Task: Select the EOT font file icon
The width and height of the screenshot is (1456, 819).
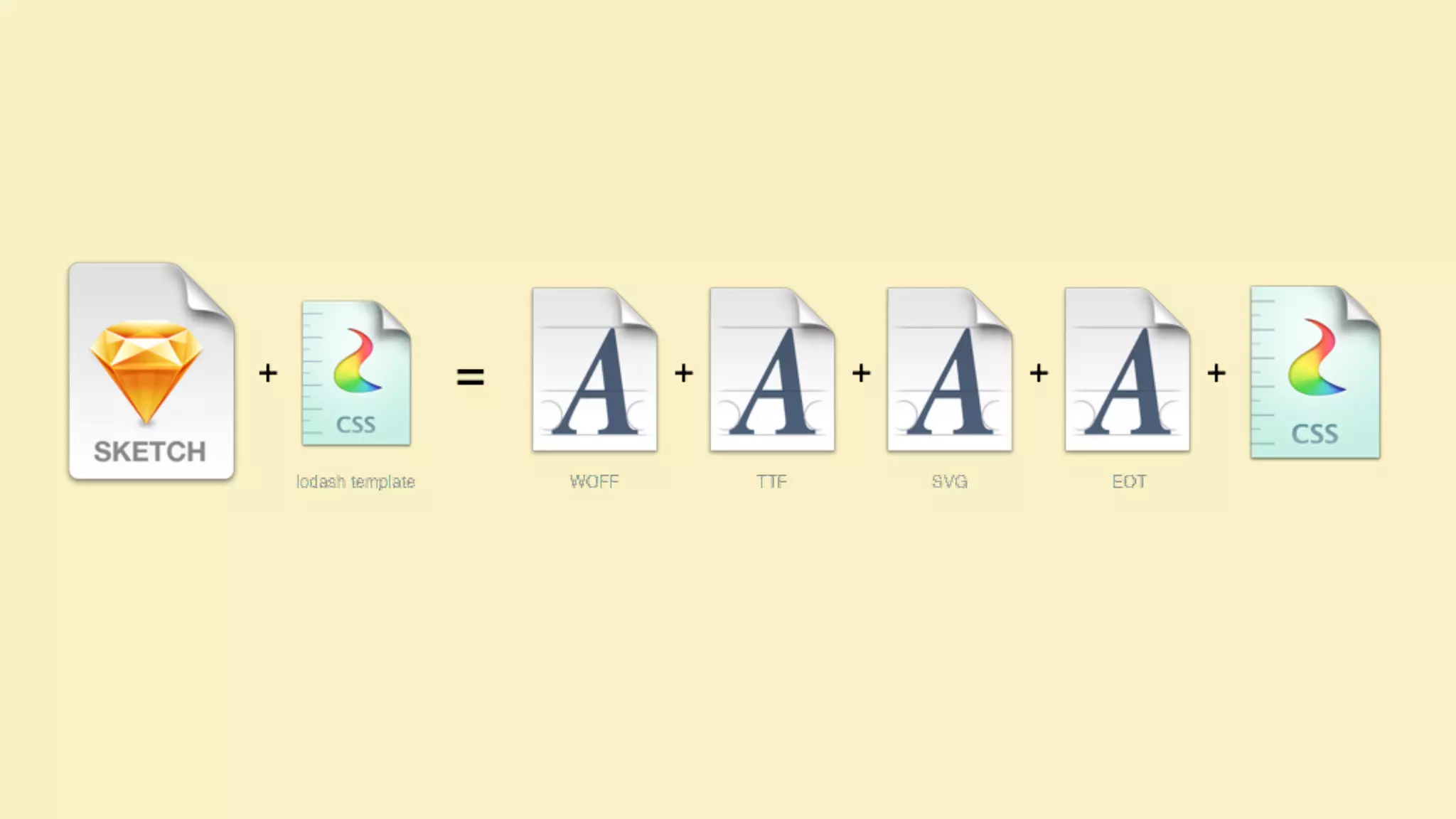Action: click(x=1127, y=370)
